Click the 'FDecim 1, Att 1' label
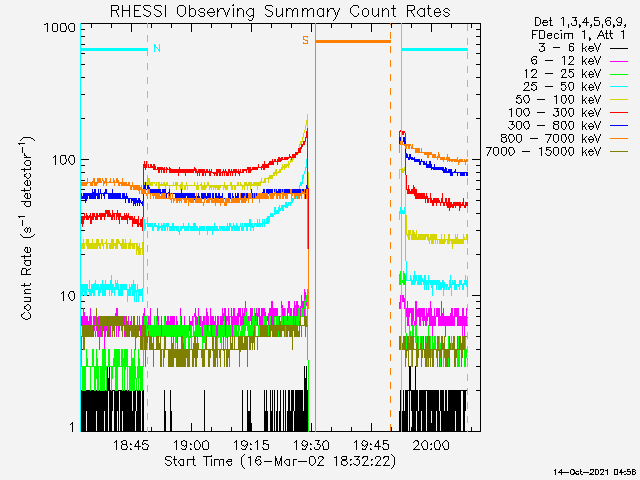The width and height of the screenshot is (640, 480). pos(578,35)
